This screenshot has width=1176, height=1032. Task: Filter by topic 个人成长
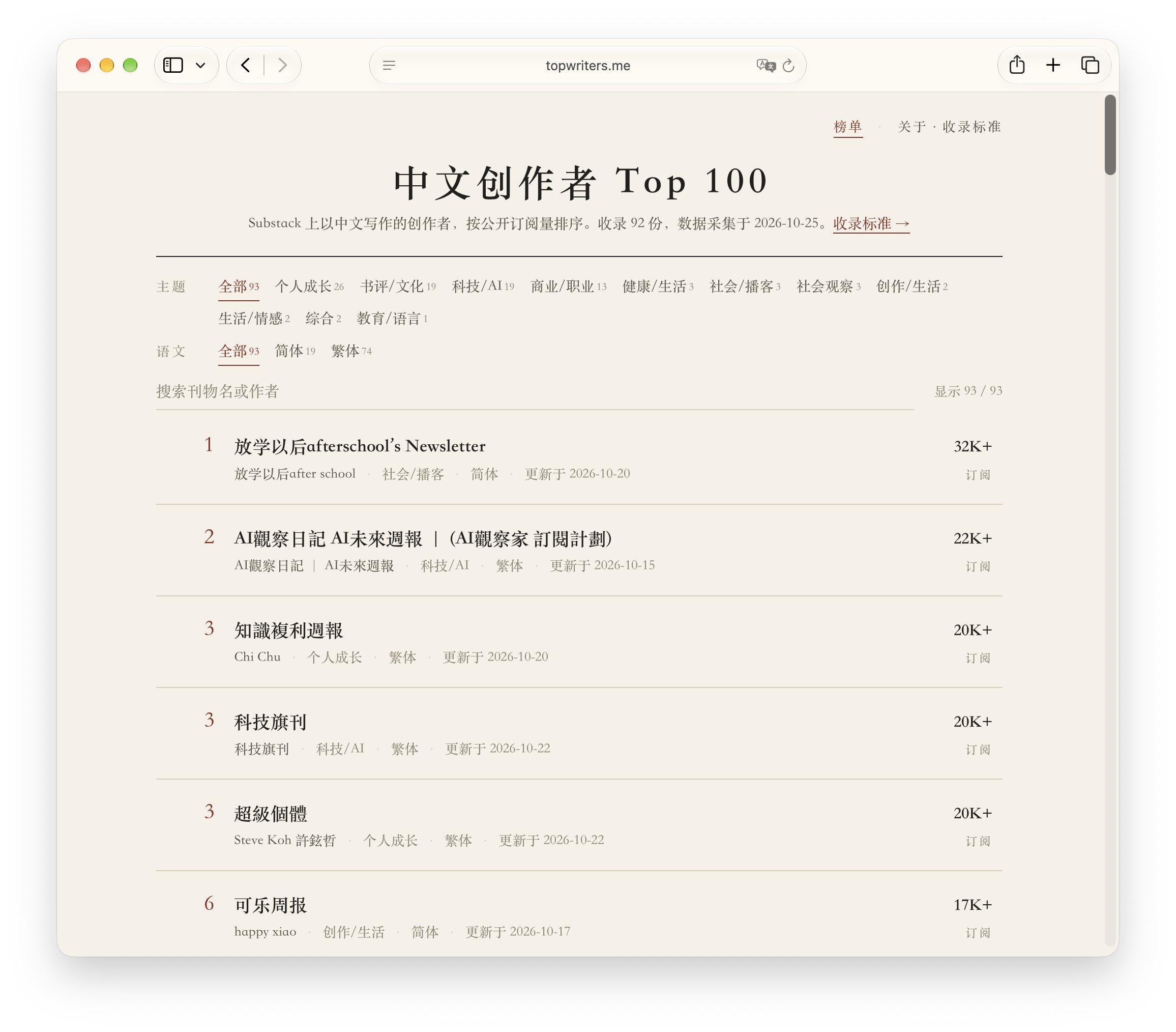(x=309, y=286)
